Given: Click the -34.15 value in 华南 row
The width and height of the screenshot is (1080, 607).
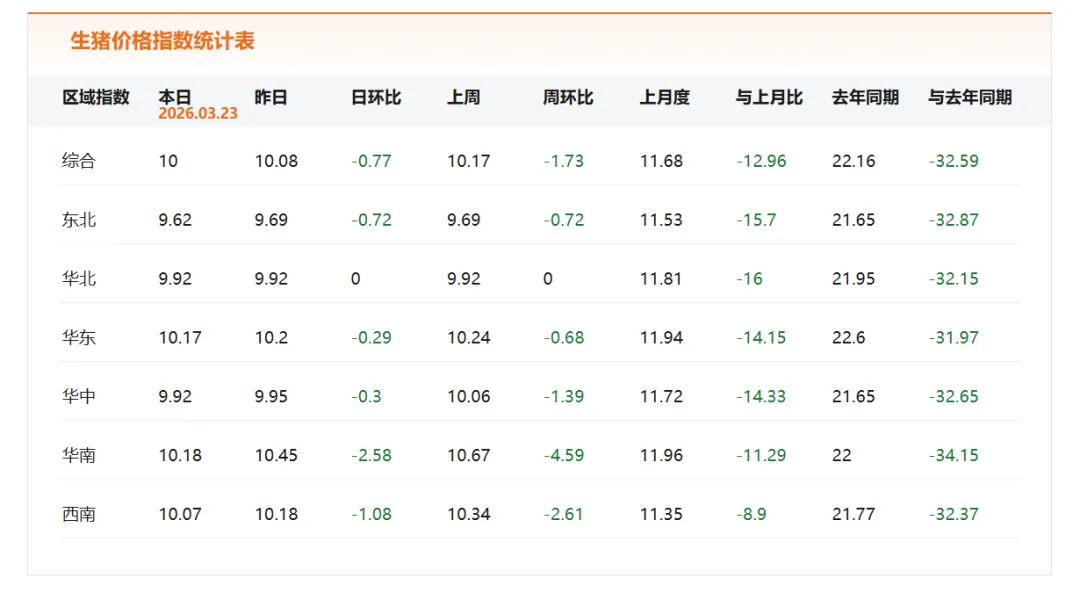Looking at the screenshot, I should point(953,455).
